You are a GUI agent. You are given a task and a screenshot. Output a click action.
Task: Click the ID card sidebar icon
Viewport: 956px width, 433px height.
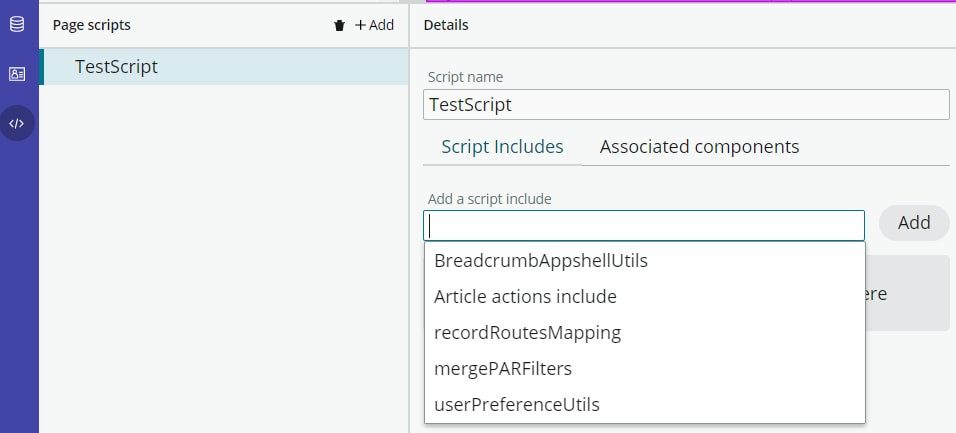(x=17, y=74)
